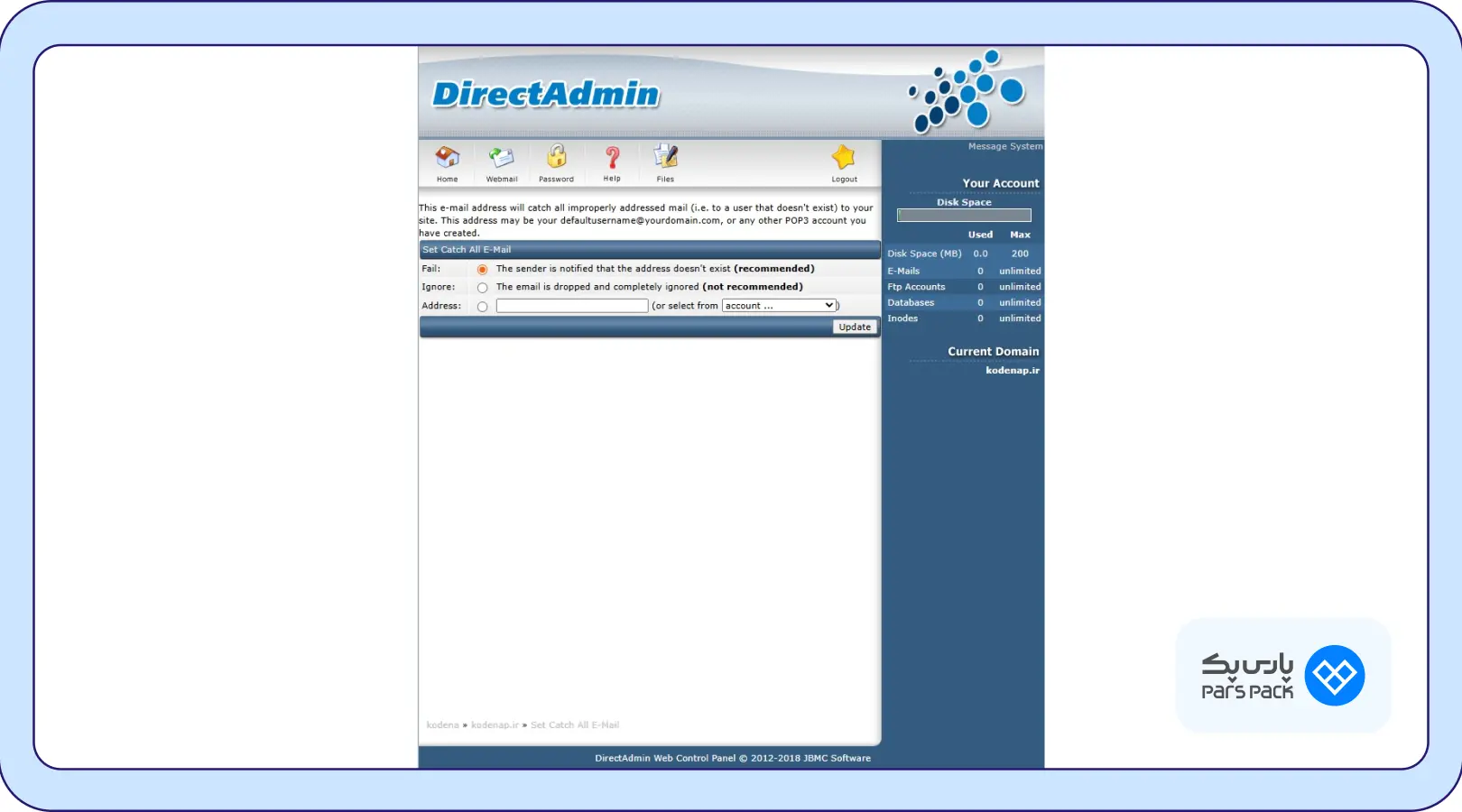Click the Set Catch All E-Mail header
1462x812 pixels.
point(467,250)
